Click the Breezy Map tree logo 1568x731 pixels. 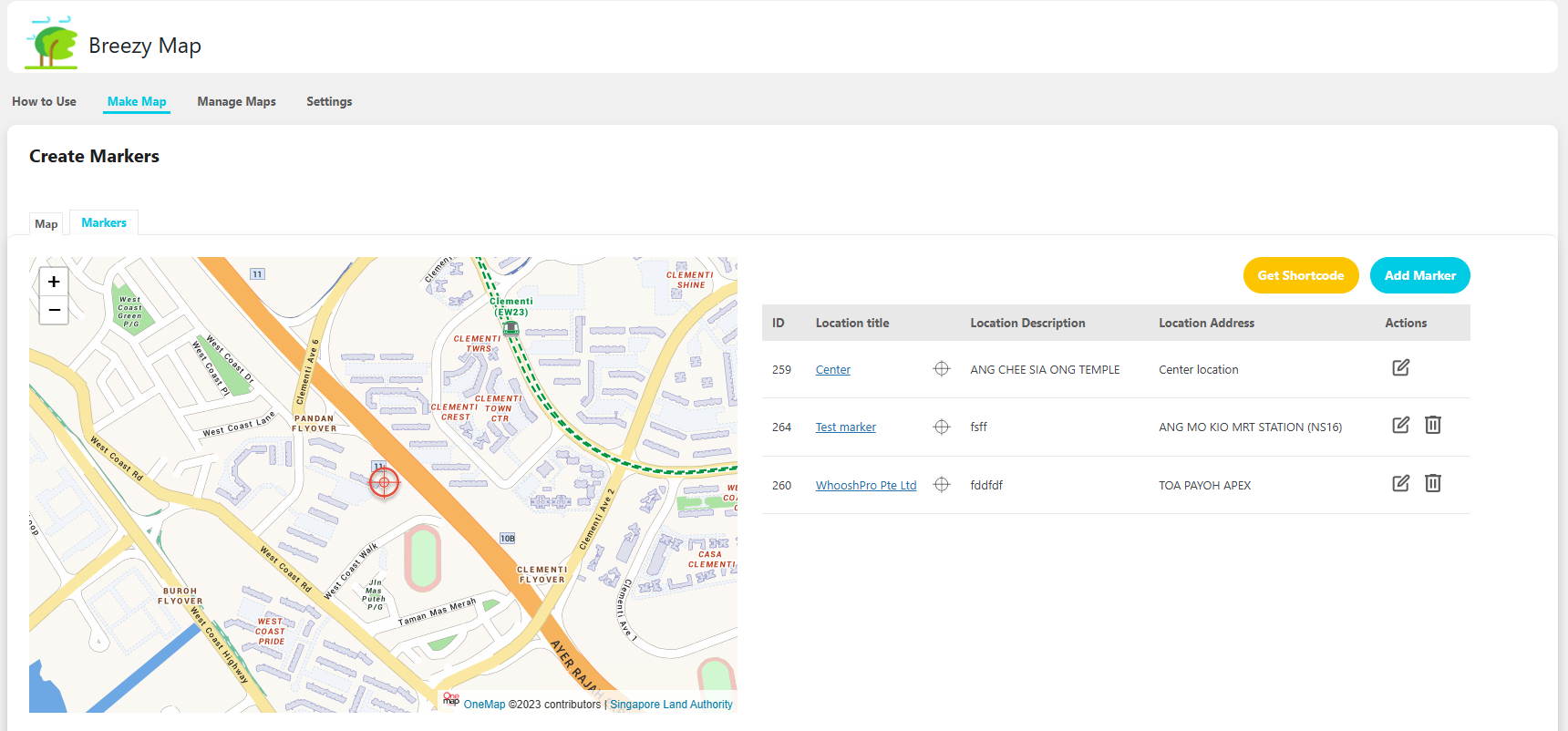click(51, 43)
